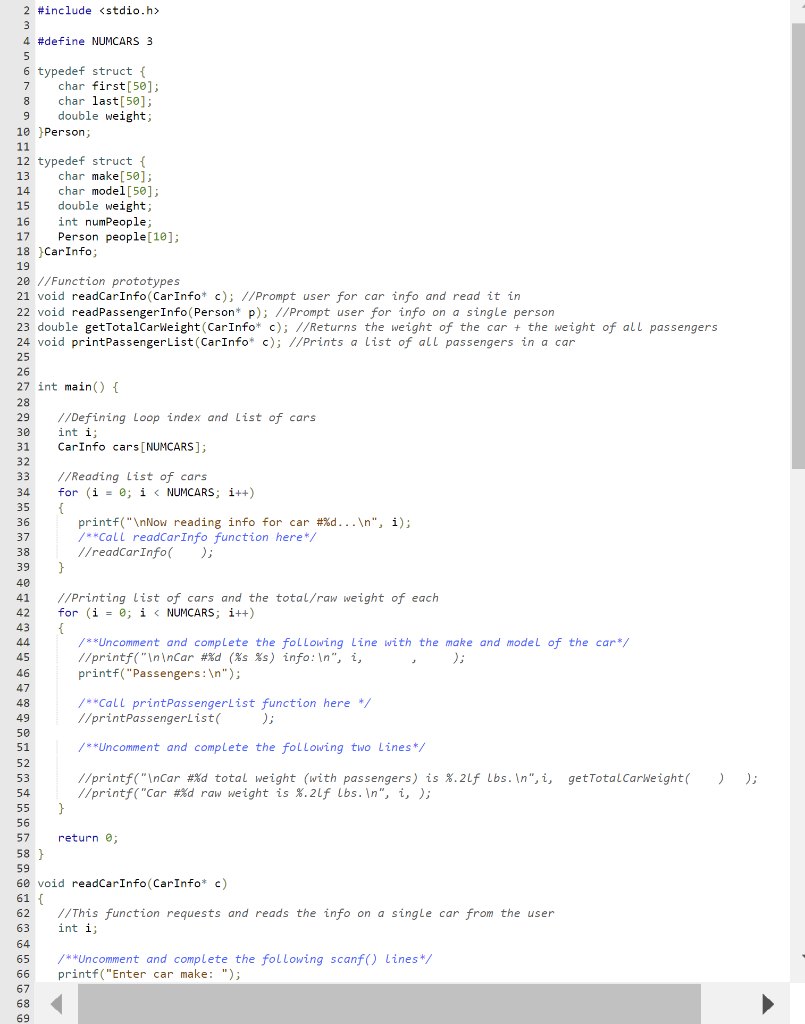Click the first for loop header
Image resolution: width=805 pixels, height=1024 pixels.
(150, 492)
